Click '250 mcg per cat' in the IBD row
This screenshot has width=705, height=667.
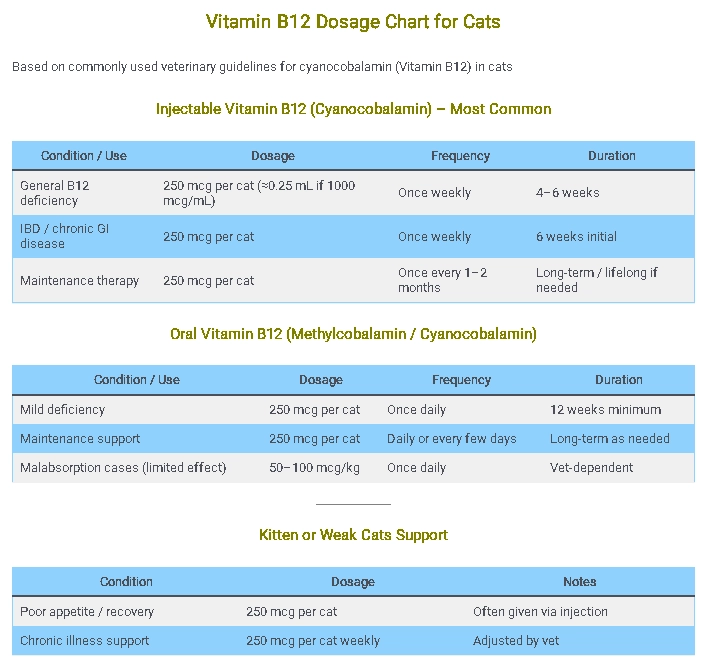(209, 237)
